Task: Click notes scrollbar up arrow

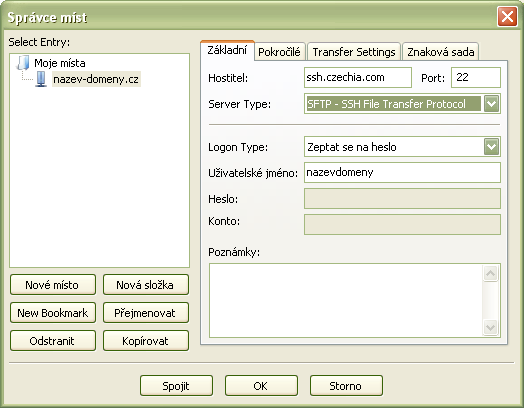Action: tap(490, 274)
